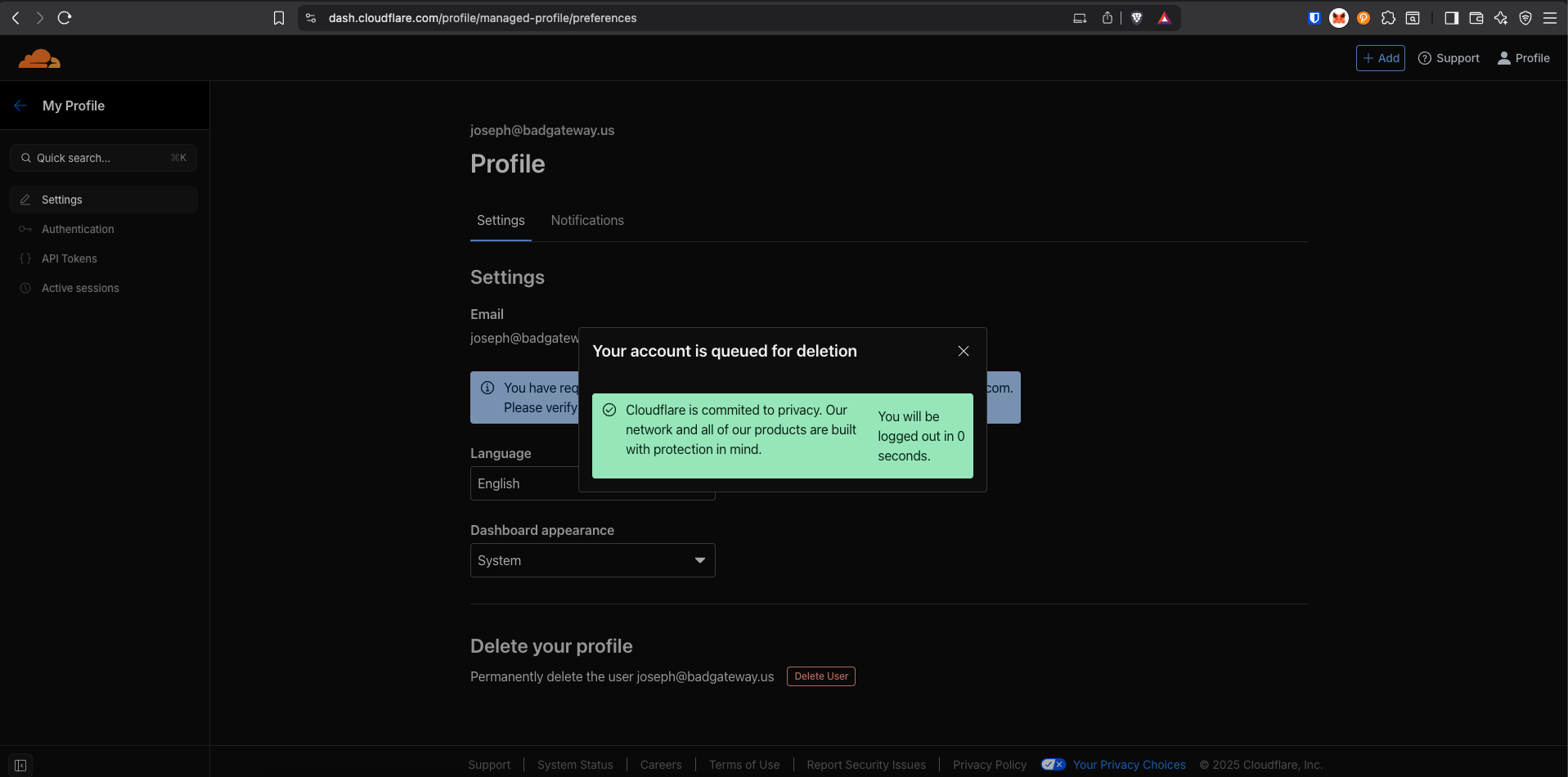
Task: Open Brave Rewards from the address bar
Action: [1165, 17]
